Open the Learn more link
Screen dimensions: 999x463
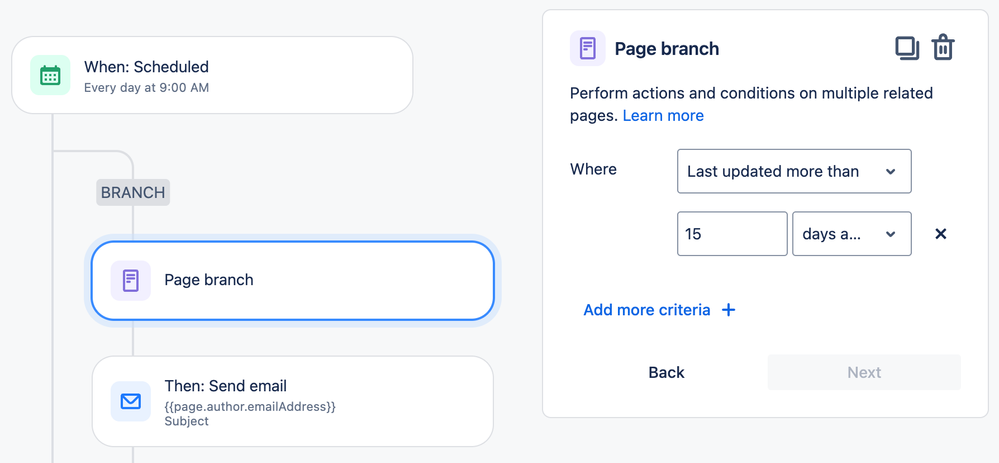[x=663, y=116]
